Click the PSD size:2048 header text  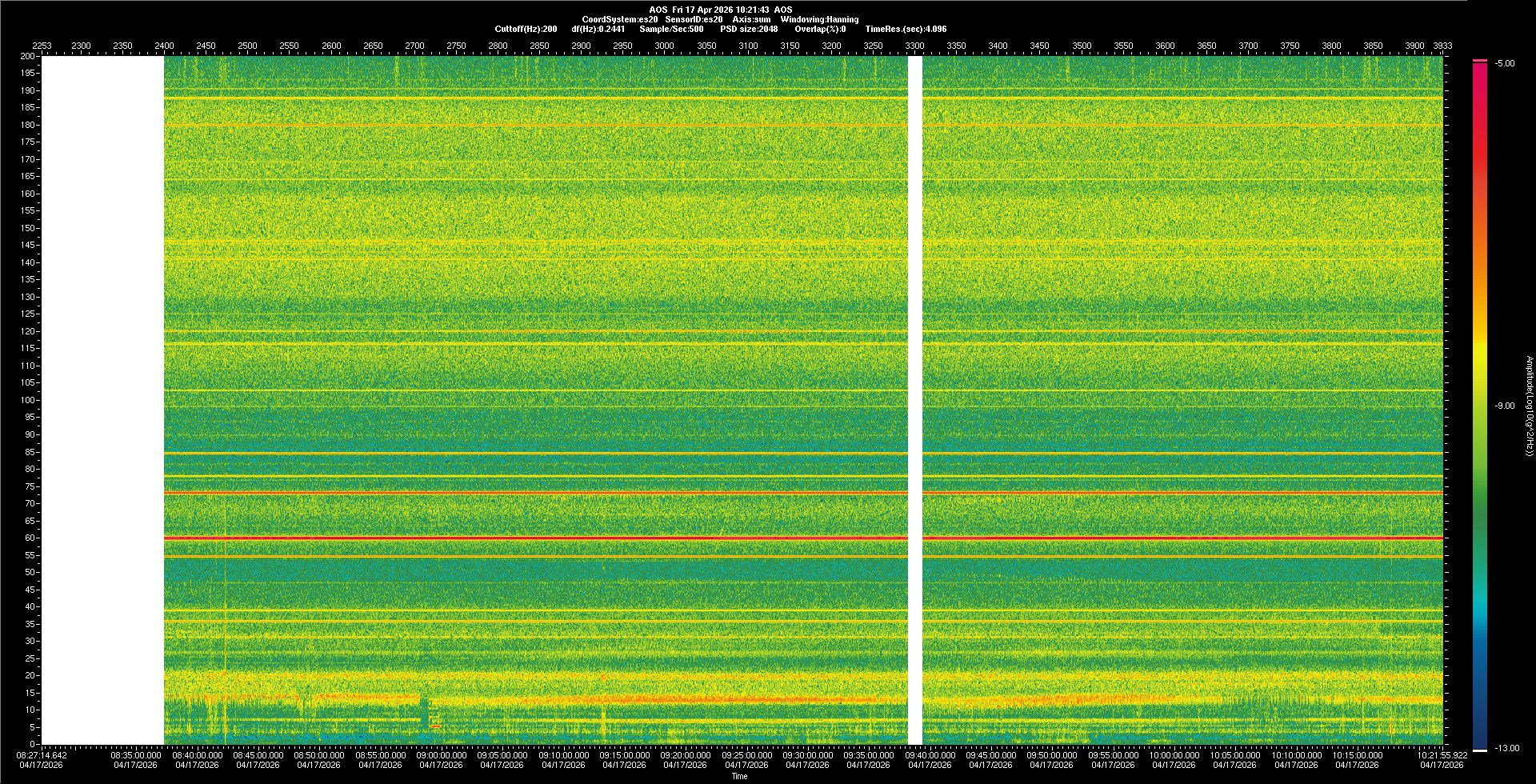point(749,29)
